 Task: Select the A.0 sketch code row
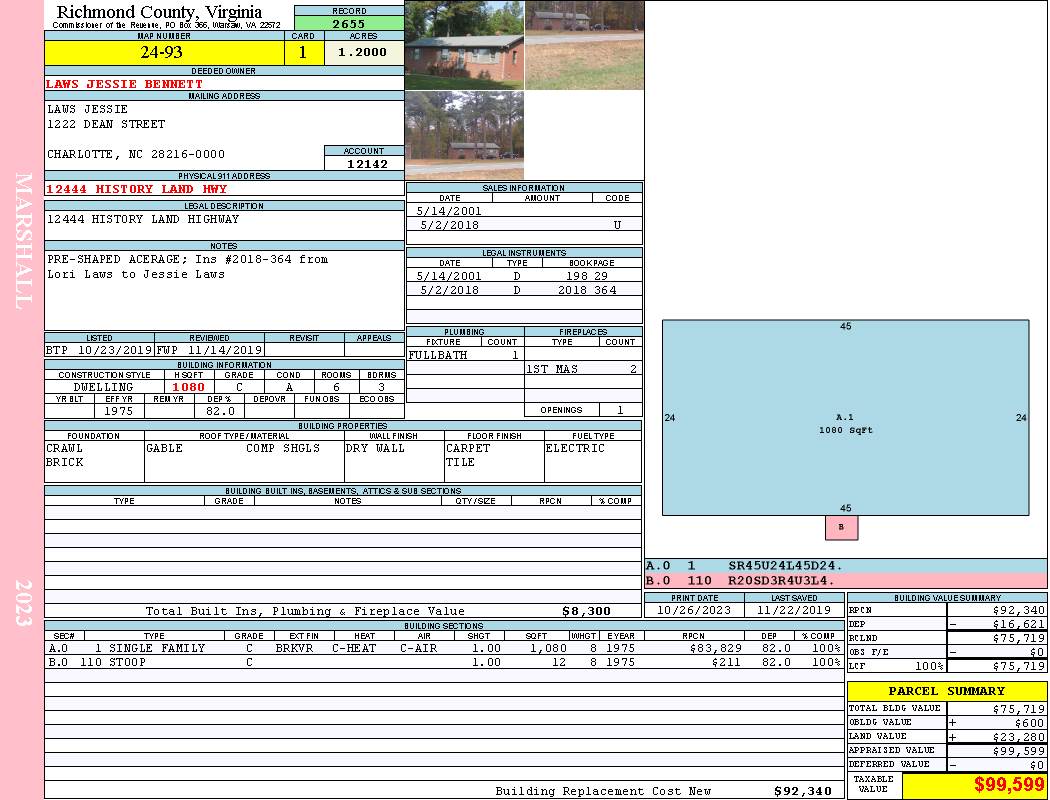pyautogui.click(x=845, y=566)
